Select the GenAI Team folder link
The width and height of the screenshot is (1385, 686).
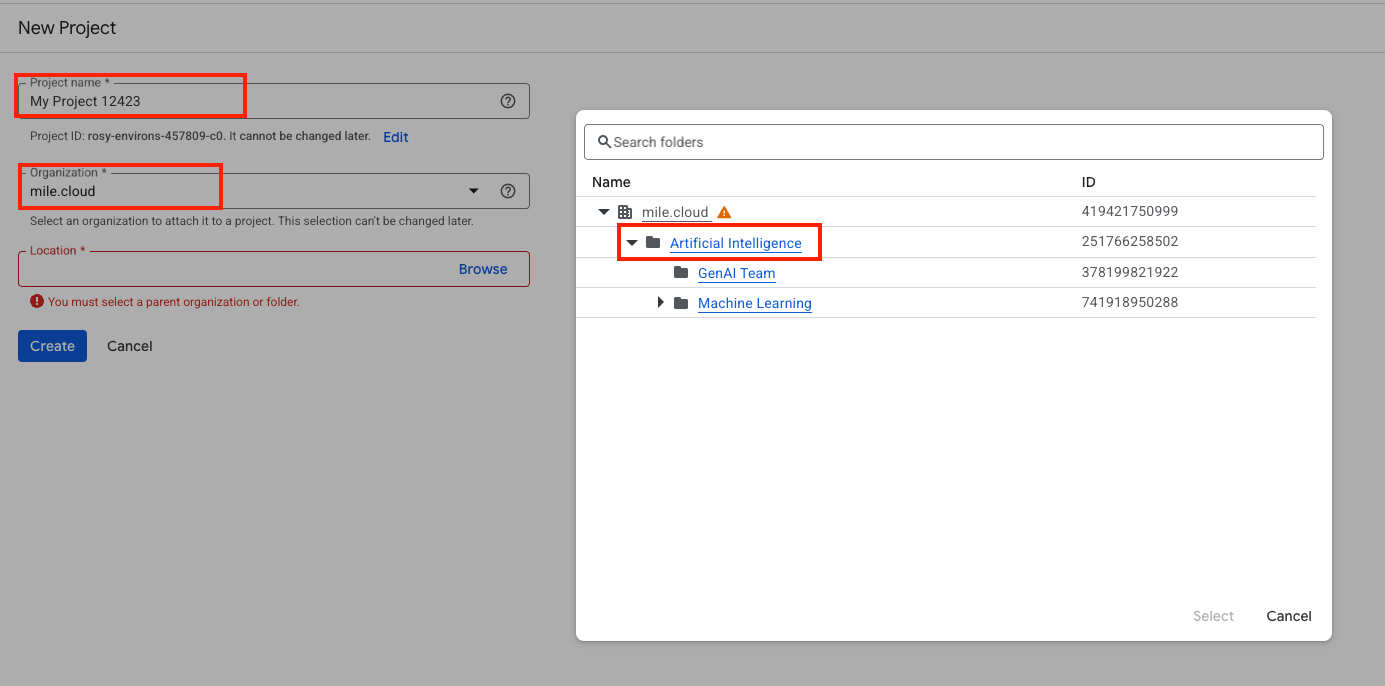pyautogui.click(x=736, y=273)
